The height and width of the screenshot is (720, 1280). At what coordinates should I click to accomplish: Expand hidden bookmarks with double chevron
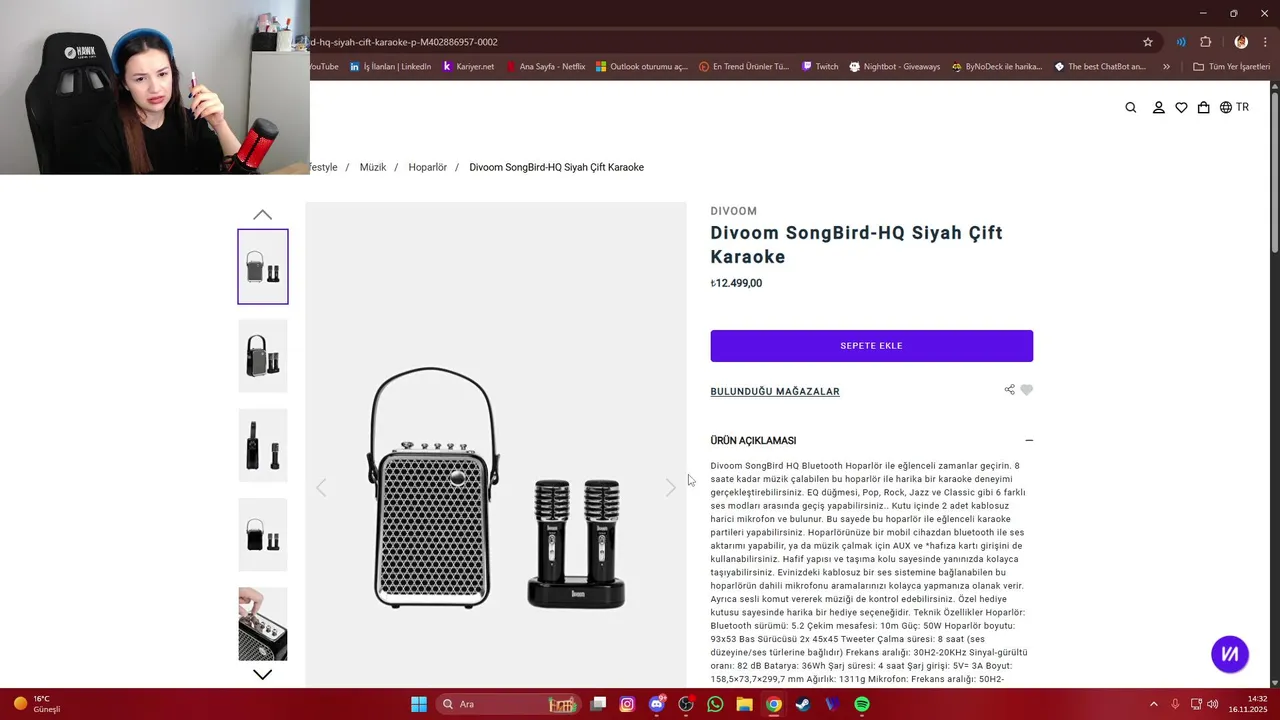pos(1166,67)
